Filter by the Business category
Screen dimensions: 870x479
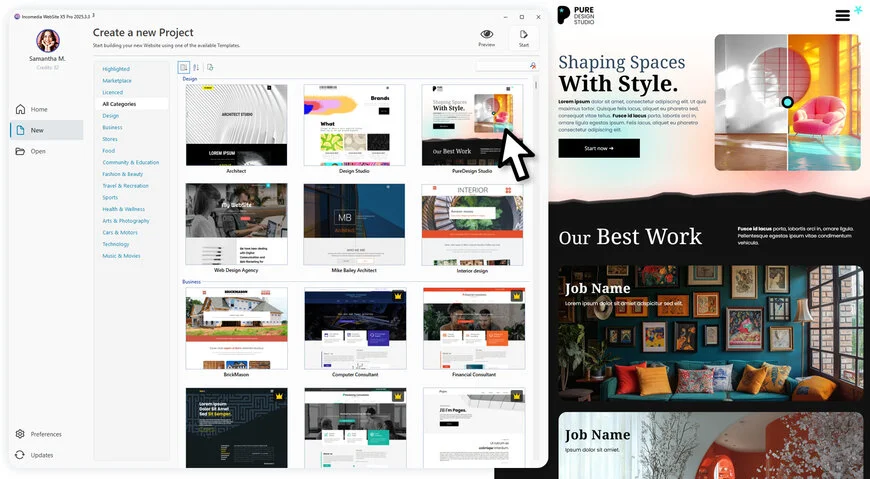(112, 127)
